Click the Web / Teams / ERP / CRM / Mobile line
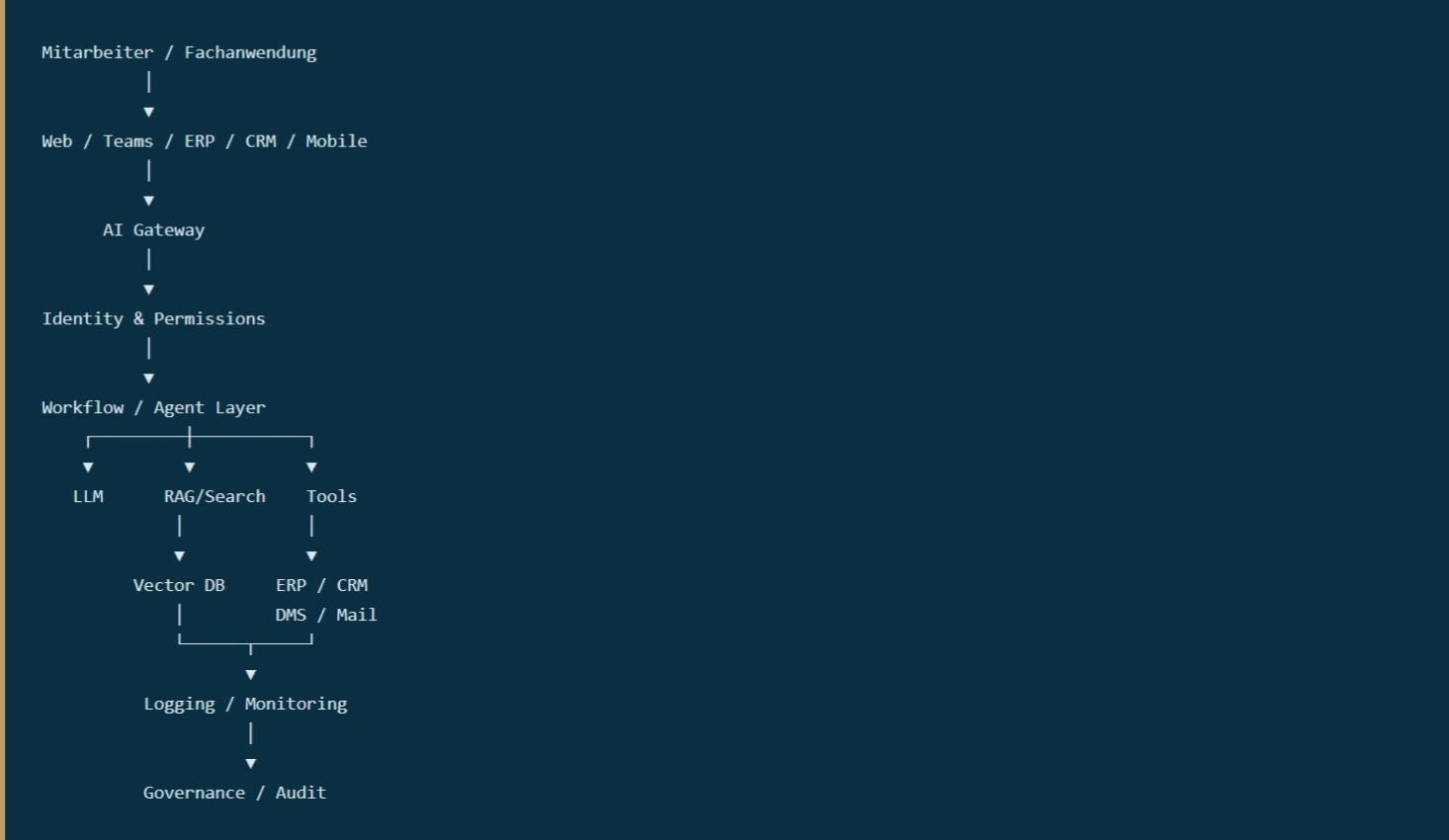 coord(205,141)
